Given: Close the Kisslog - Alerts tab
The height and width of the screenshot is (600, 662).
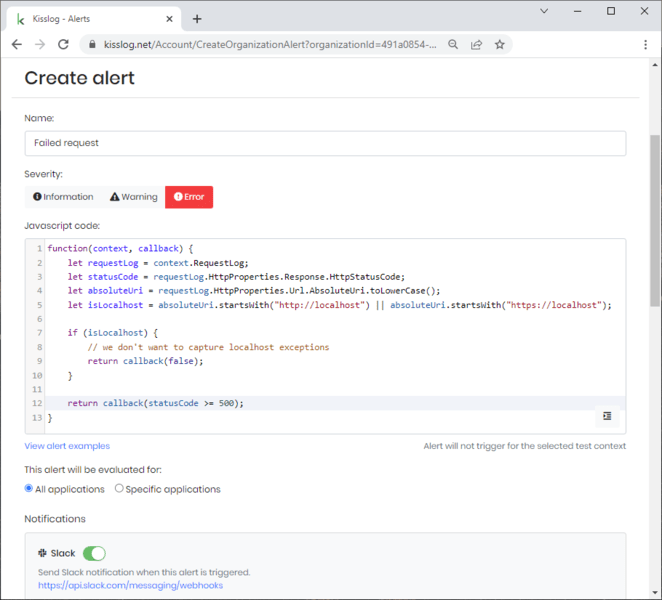Looking at the screenshot, I should tap(170, 19).
